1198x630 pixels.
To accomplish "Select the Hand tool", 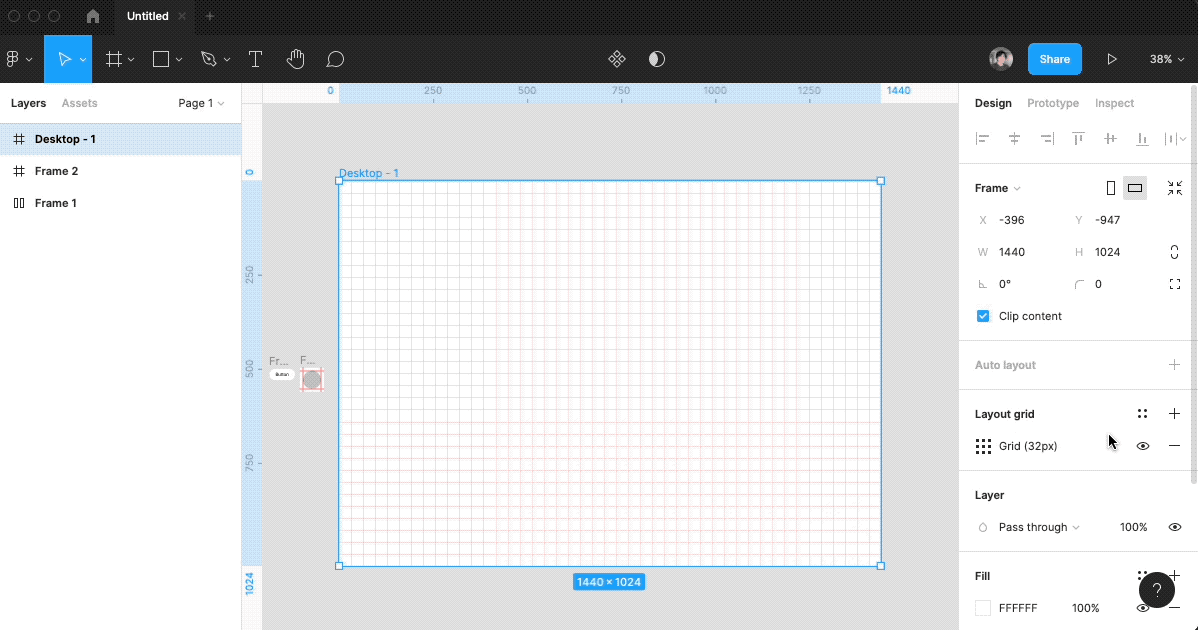I will coord(295,59).
